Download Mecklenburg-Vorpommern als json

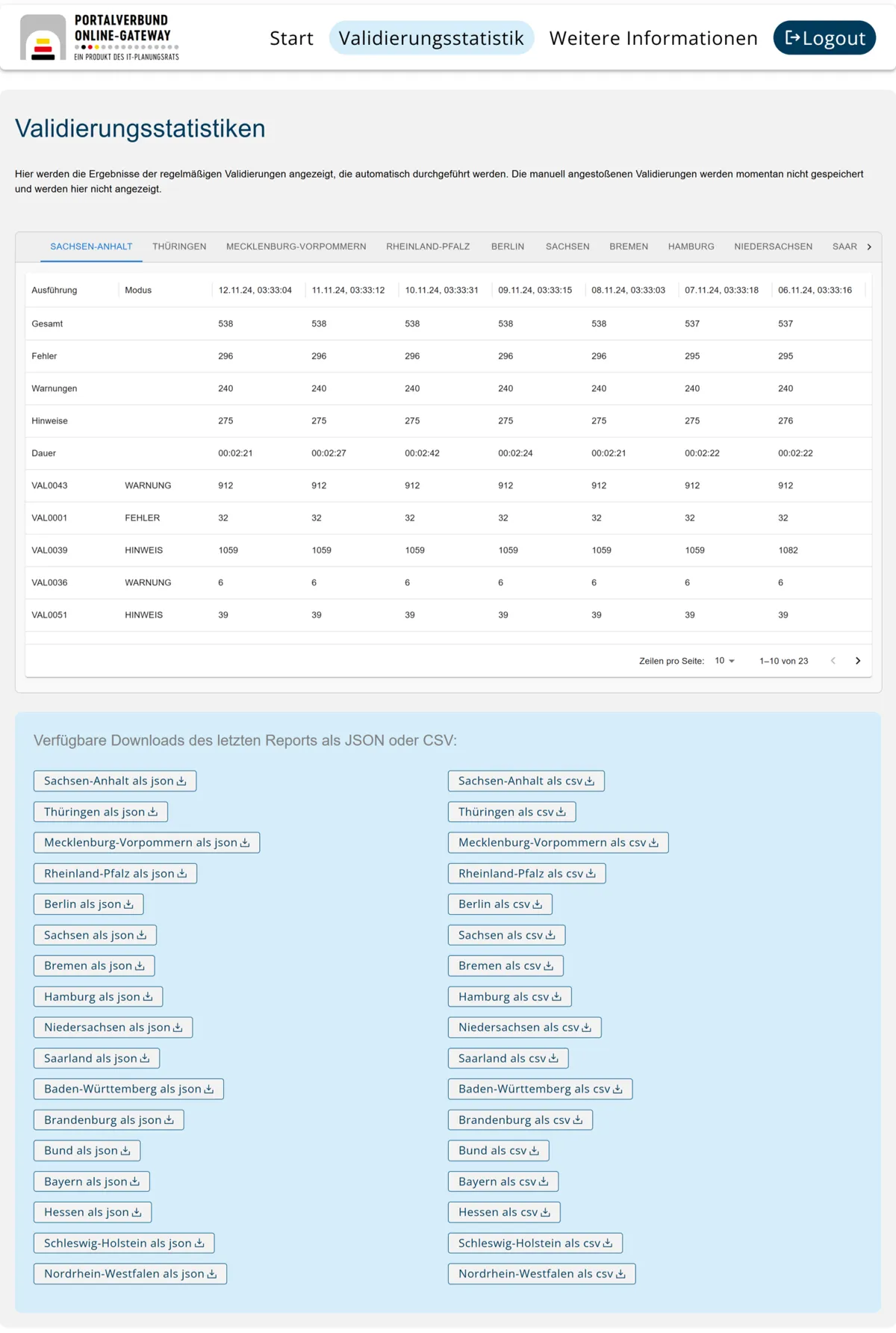click(x=146, y=842)
